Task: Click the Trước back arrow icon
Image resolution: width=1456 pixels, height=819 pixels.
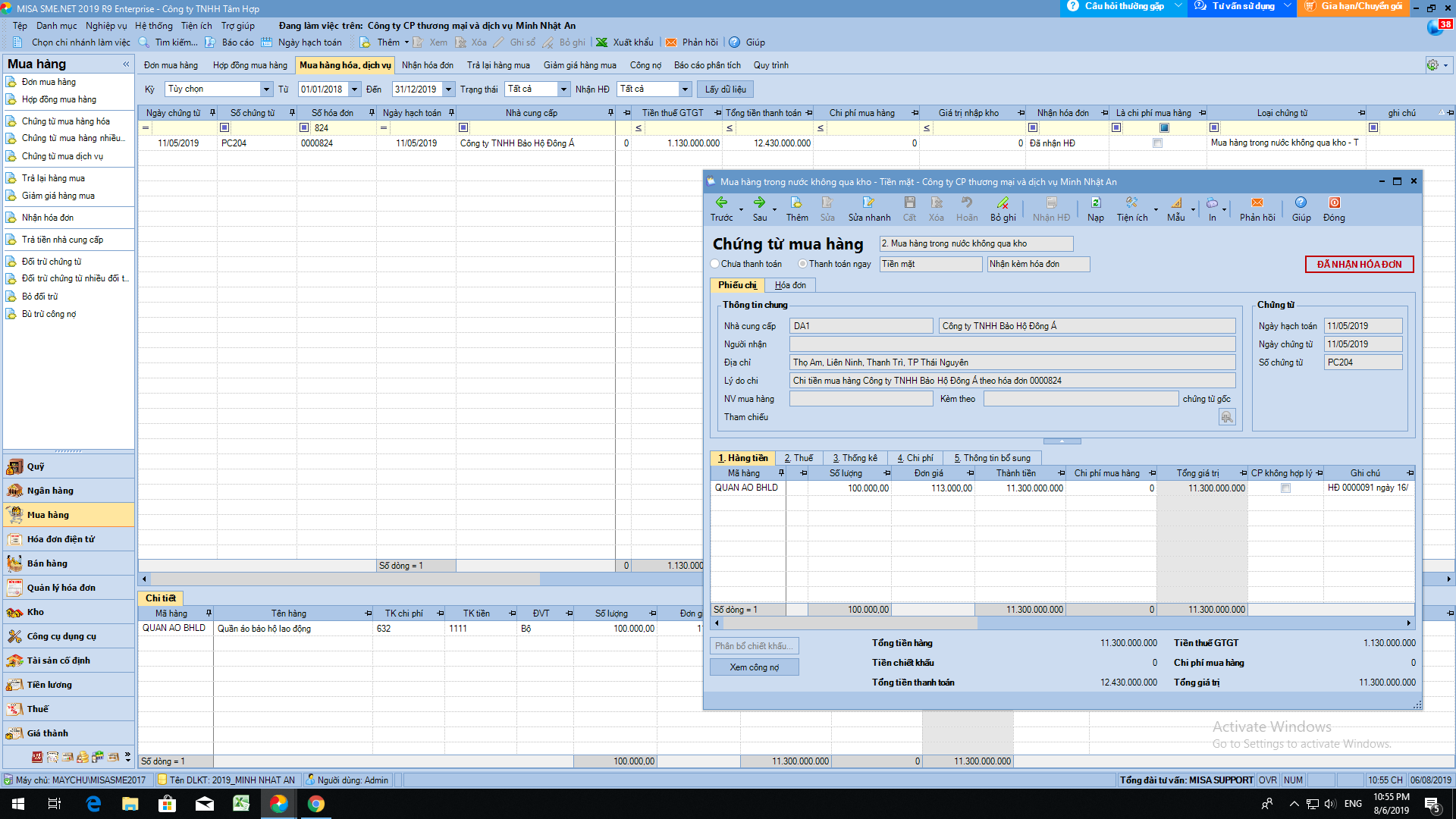Action: (x=721, y=203)
